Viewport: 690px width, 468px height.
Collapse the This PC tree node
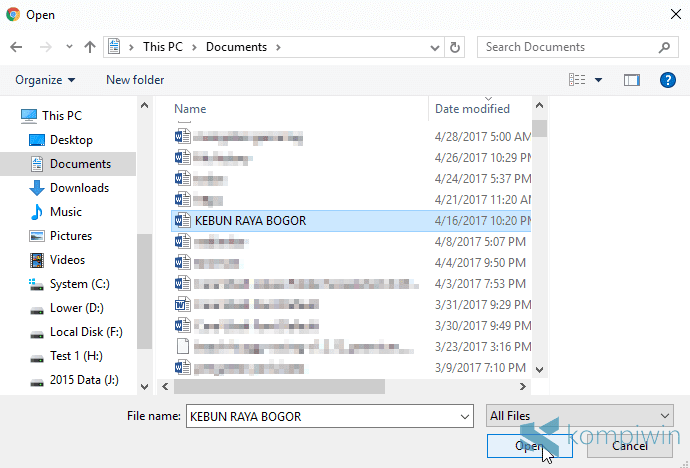(10, 116)
